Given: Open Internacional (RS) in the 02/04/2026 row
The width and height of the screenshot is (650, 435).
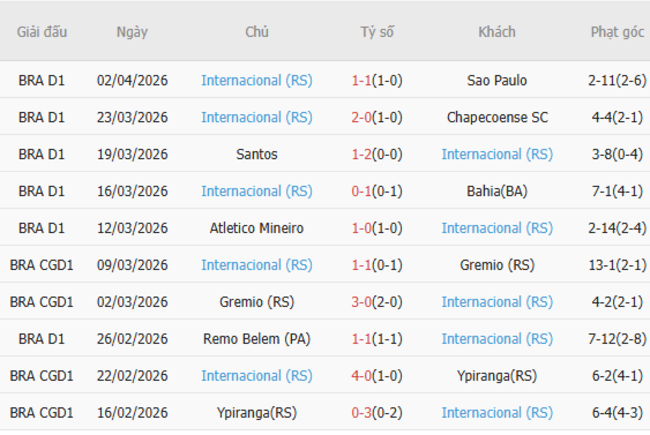Looking at the screenshot, I should (257, 80).
